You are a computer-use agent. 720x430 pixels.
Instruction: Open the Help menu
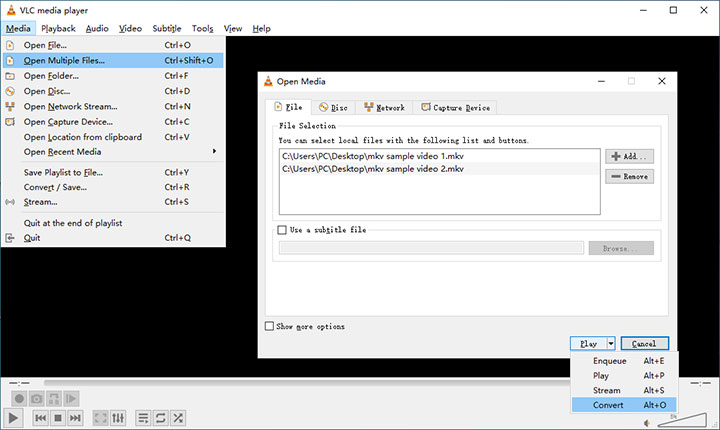(x=261, y=28)
